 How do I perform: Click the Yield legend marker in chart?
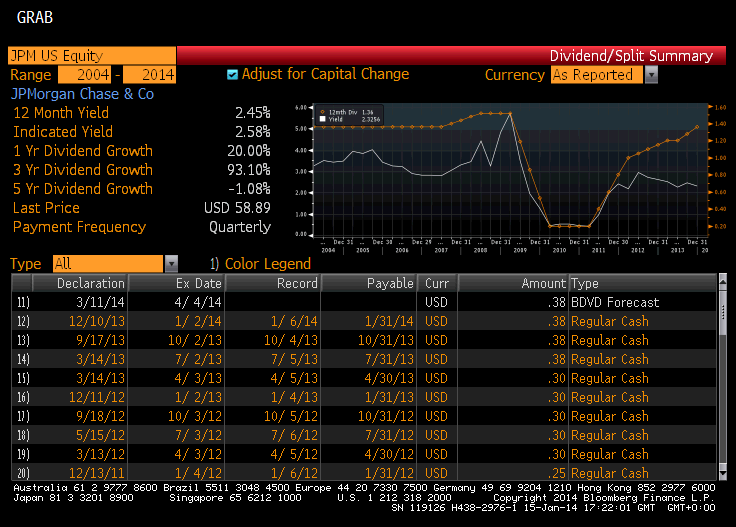point(323,119)
